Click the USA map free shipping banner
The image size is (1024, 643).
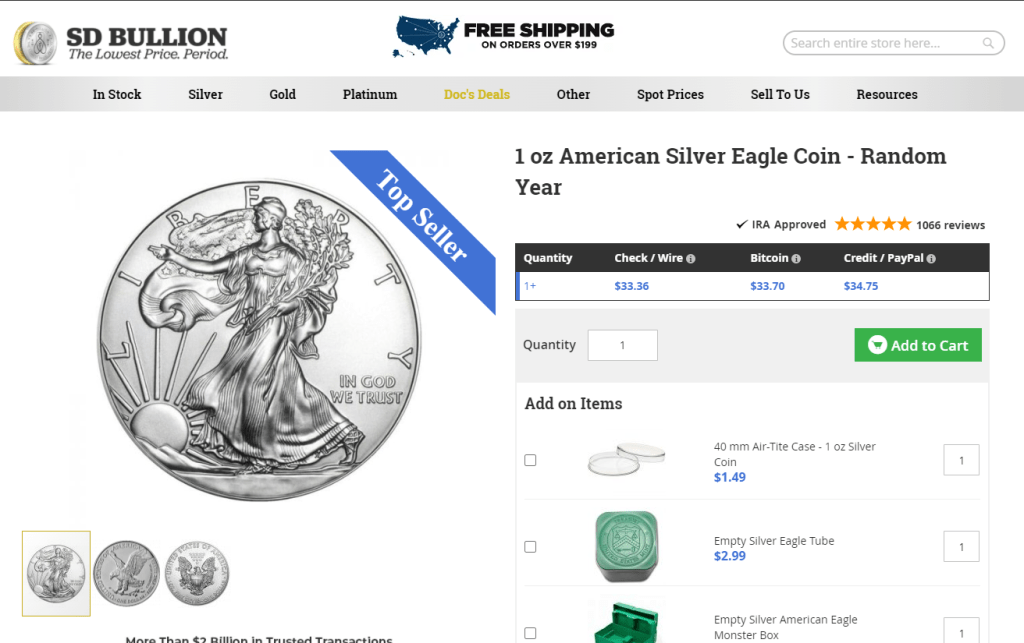504,37
